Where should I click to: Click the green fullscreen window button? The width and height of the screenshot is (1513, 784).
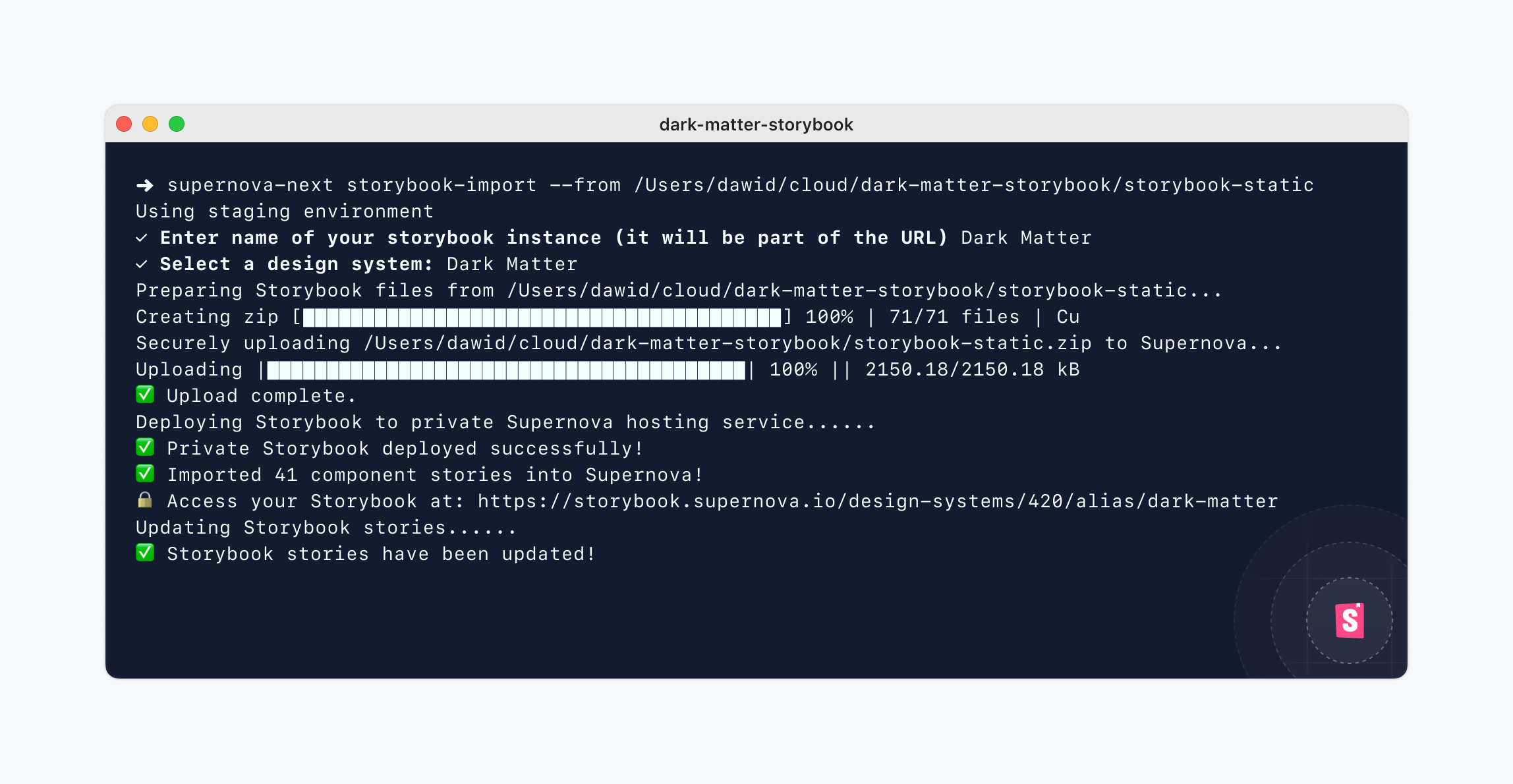click(177, 124)
